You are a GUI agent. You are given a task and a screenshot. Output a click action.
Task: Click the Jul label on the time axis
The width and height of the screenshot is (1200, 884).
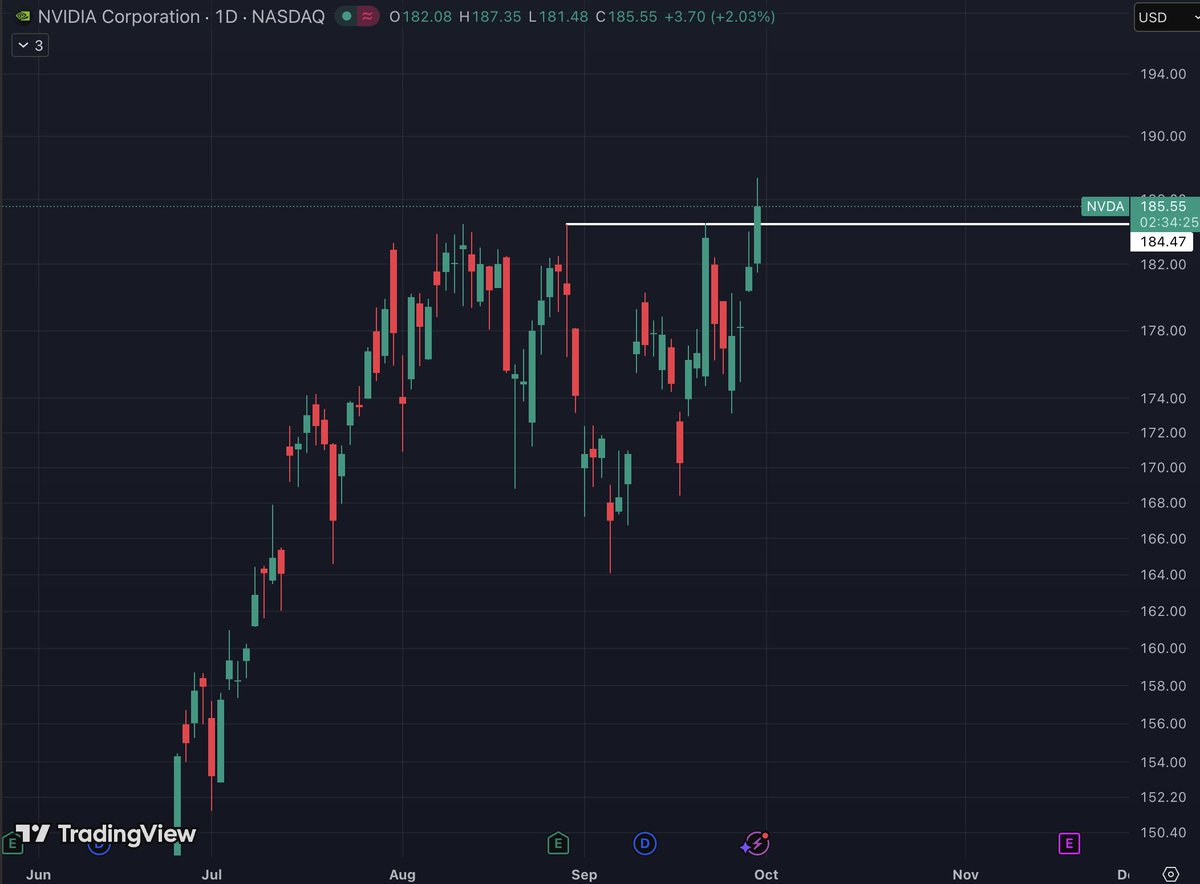coord(212,875)
